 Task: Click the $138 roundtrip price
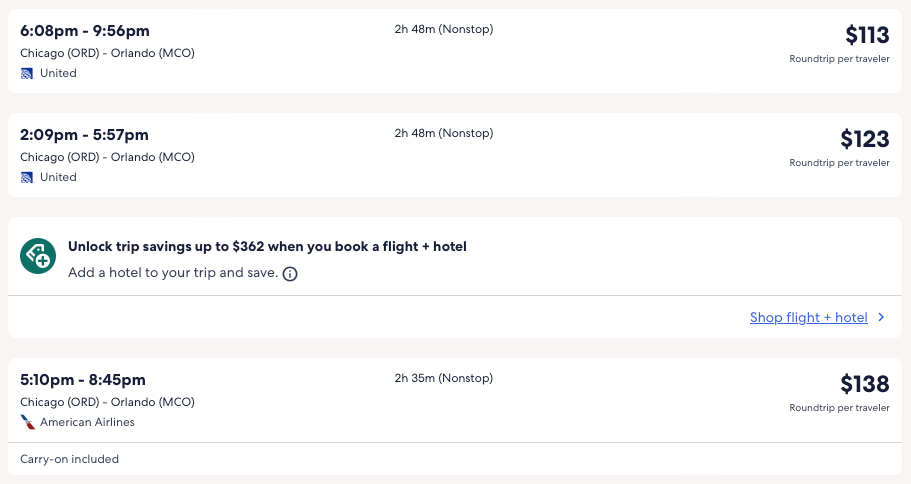coord(864,384)
